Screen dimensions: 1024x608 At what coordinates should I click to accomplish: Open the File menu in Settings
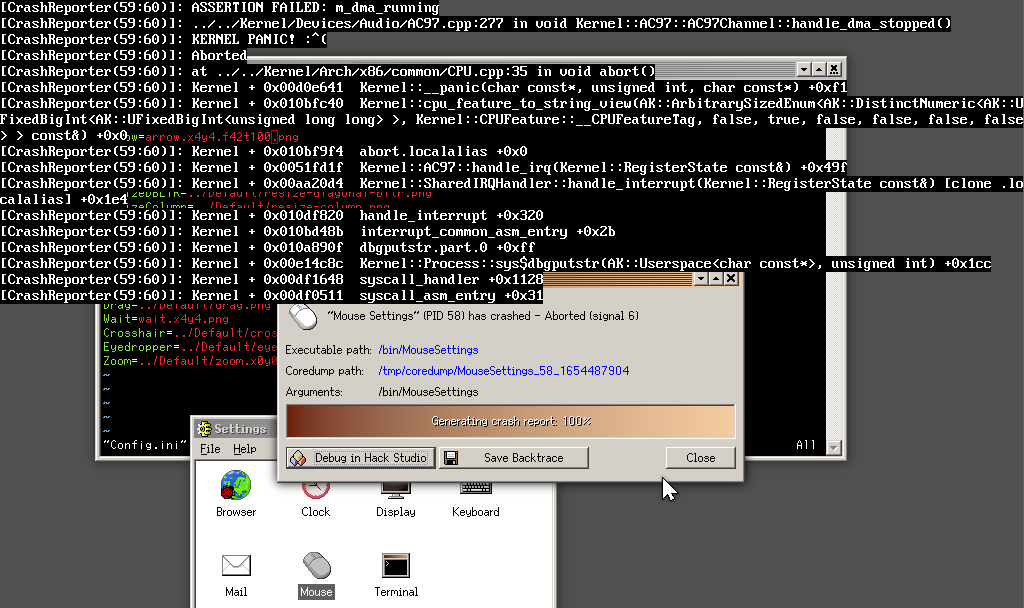pos(210,449)
